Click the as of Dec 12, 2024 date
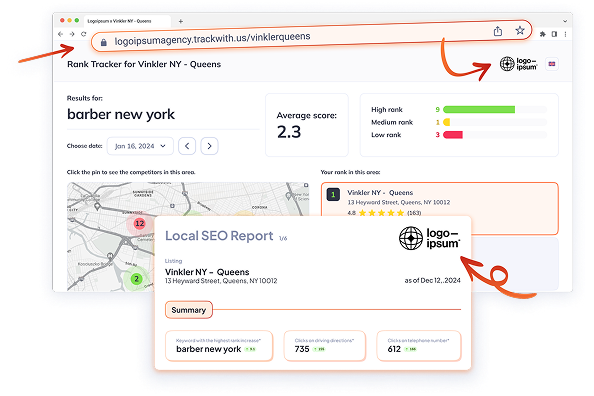This screenshot has width=594, height=396. 432,280
